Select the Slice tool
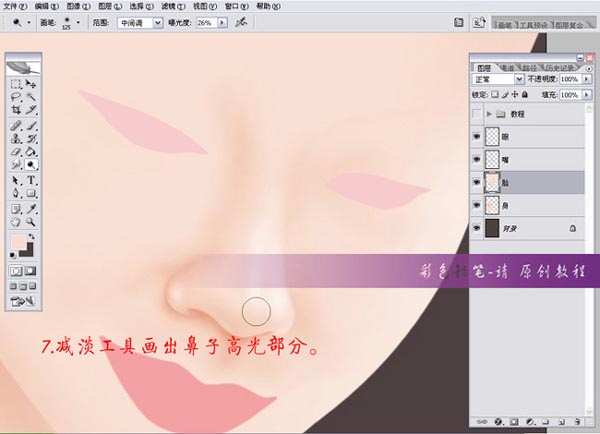The width and height of the screenshot is (600, 434). [x=31, y=110]
